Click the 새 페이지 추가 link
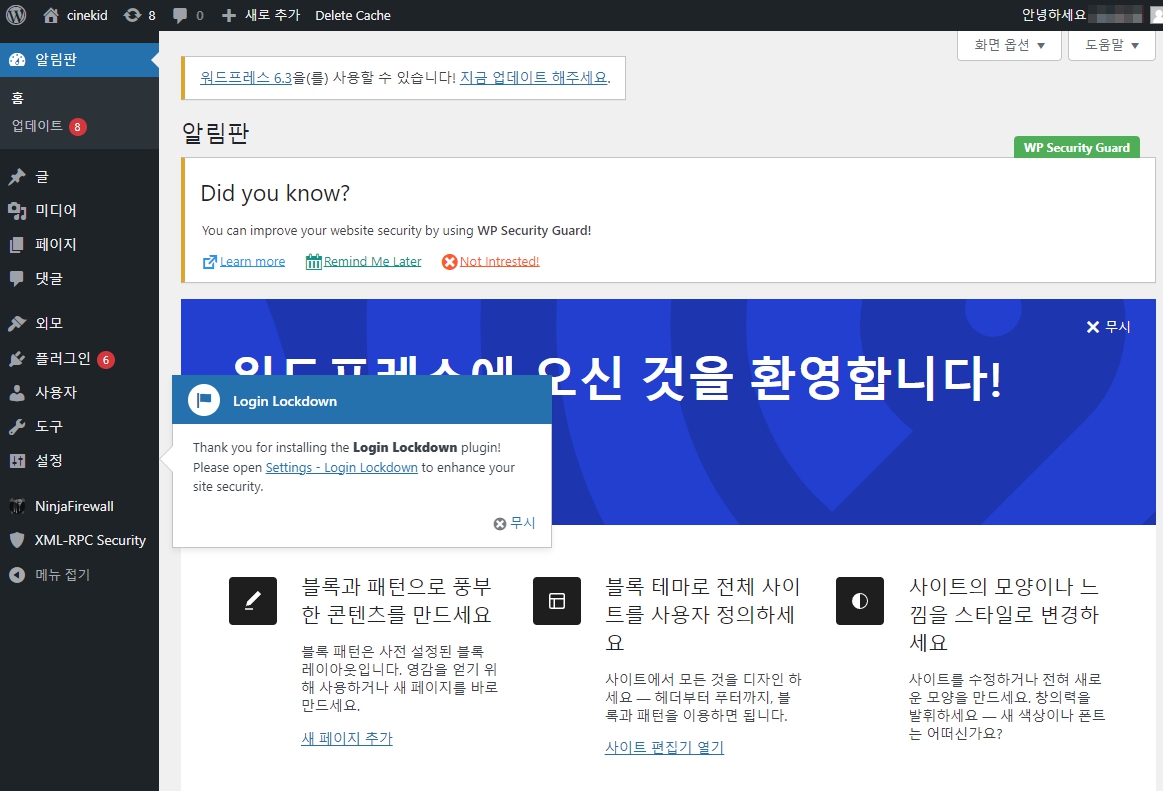This screenshot has width=1163, height=791. pos(346,738)
